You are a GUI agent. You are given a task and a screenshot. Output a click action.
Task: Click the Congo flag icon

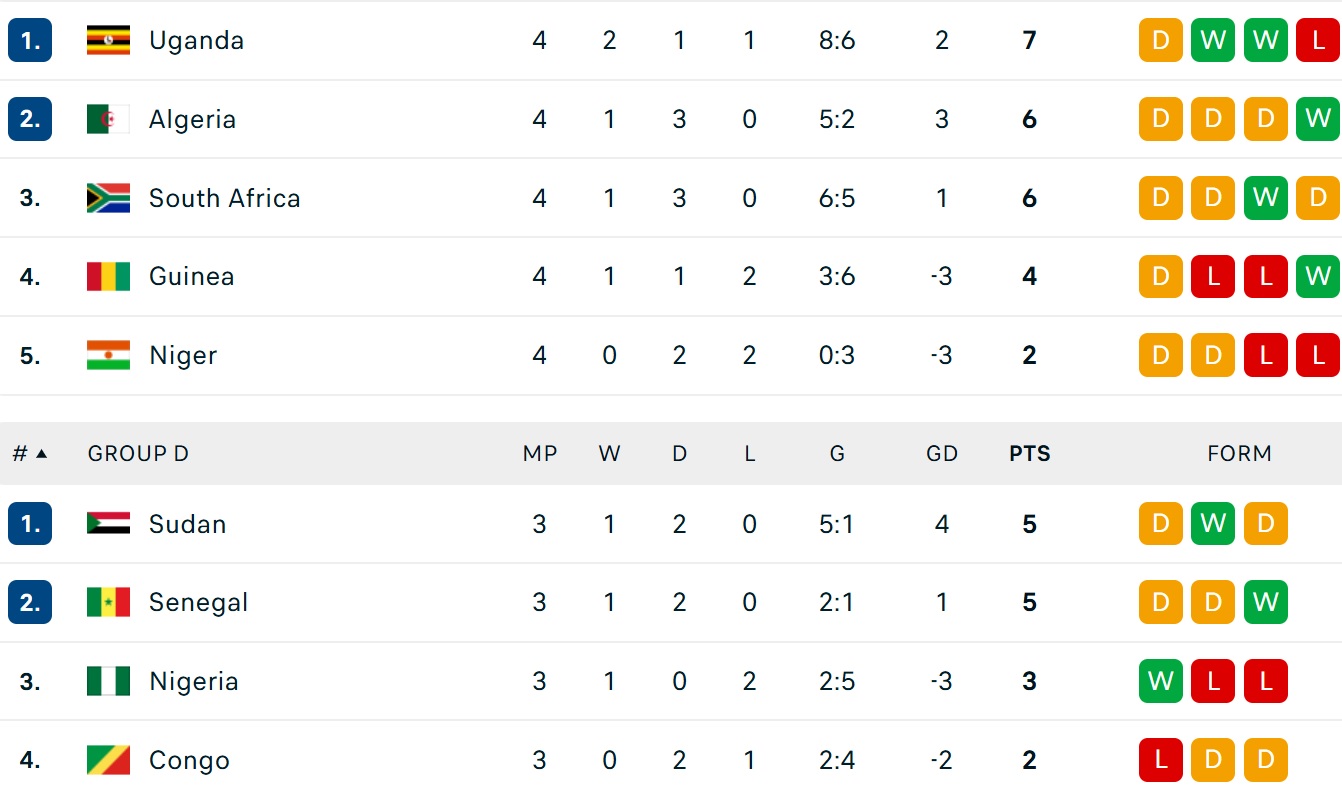pos(108,761)
